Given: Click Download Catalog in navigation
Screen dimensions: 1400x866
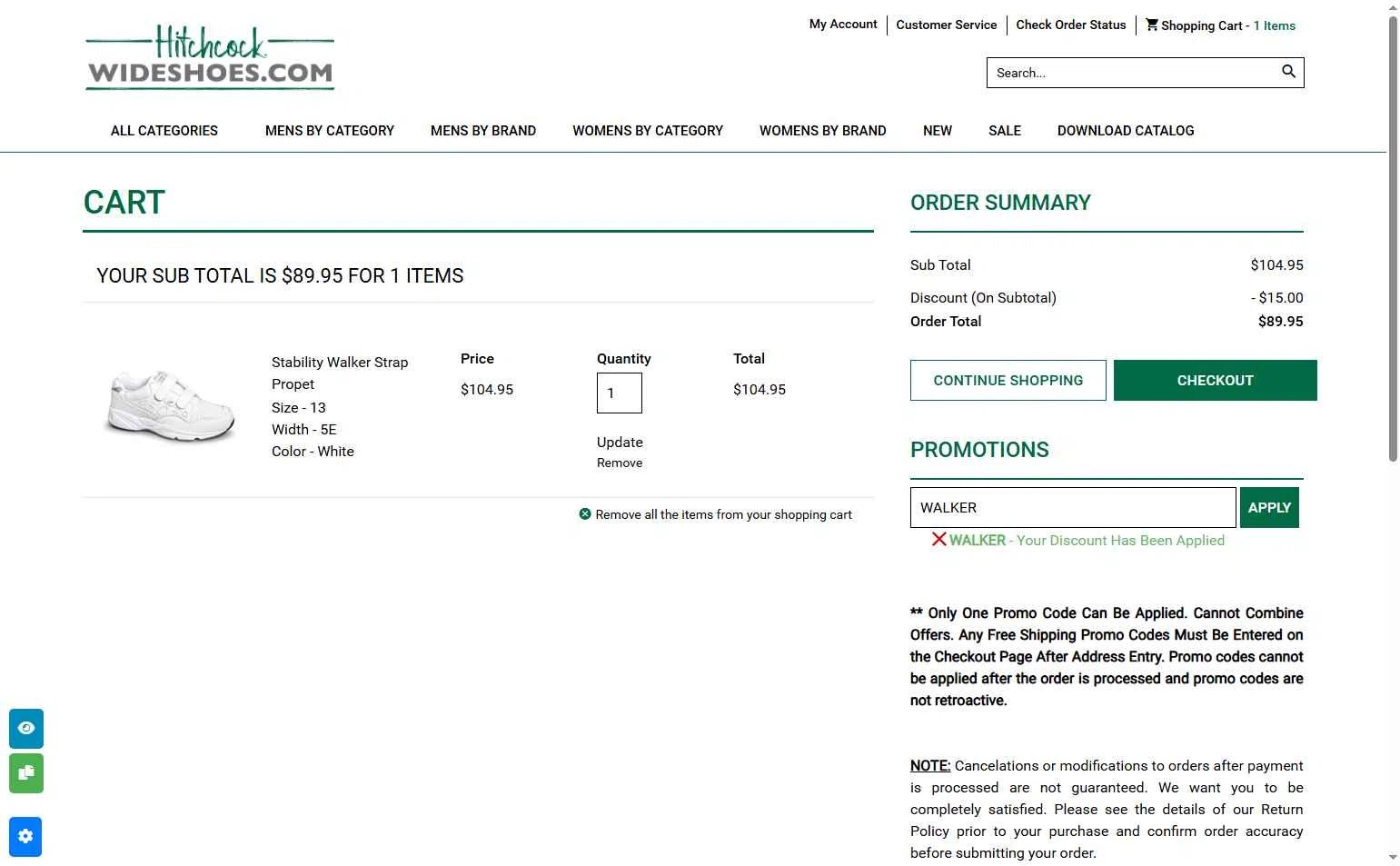Looking at the screenshot, I should click(1126, 131).
